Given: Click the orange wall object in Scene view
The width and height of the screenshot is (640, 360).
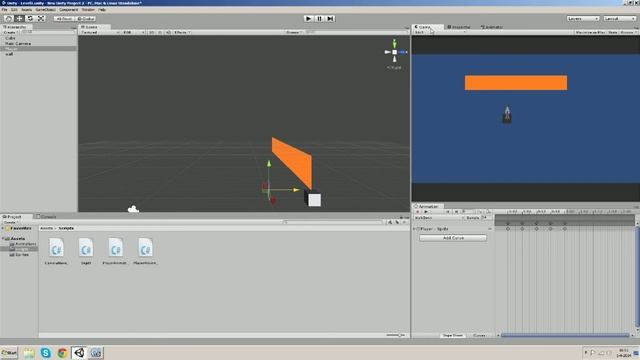Looking at the screenshot, I should tap(293, 162).
